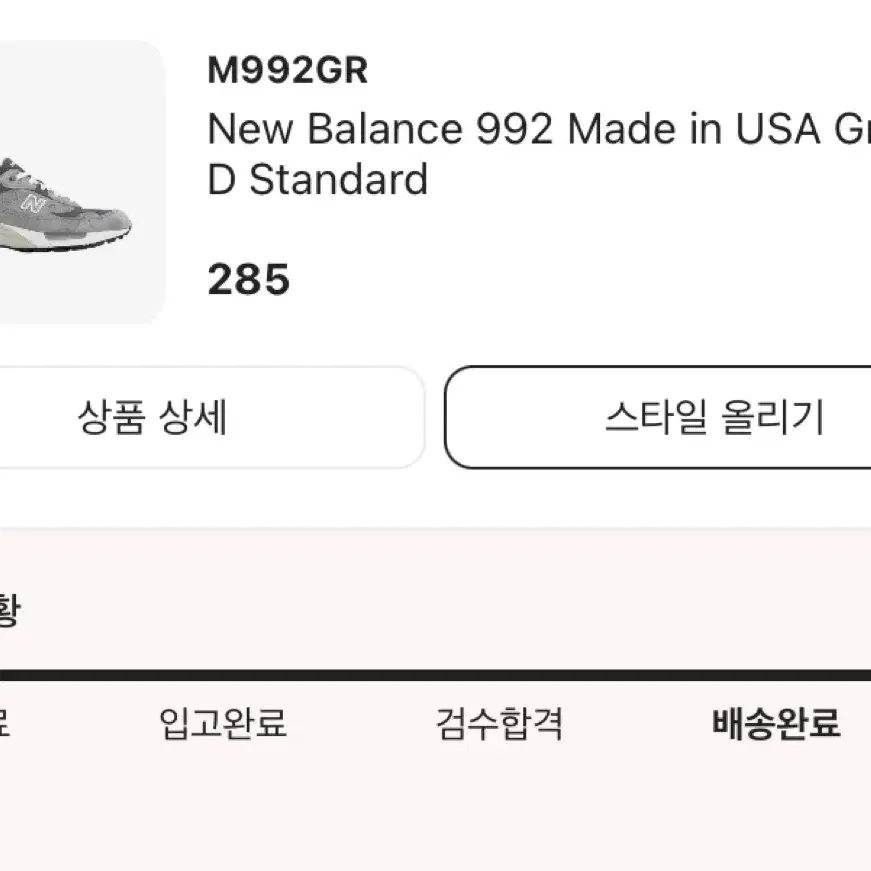This screenshot has height=871, width=871.
Task: Click the N logo on the sneaker
Action: pyautogui.click(x=33, y=203)
